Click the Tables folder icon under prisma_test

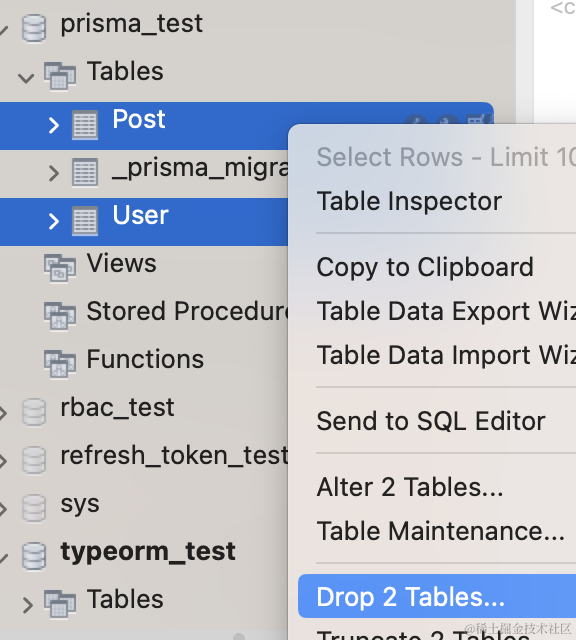(60, 76)
